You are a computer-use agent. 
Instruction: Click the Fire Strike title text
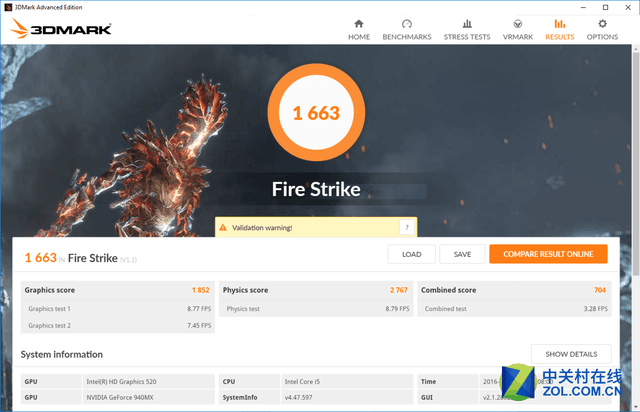316,189
